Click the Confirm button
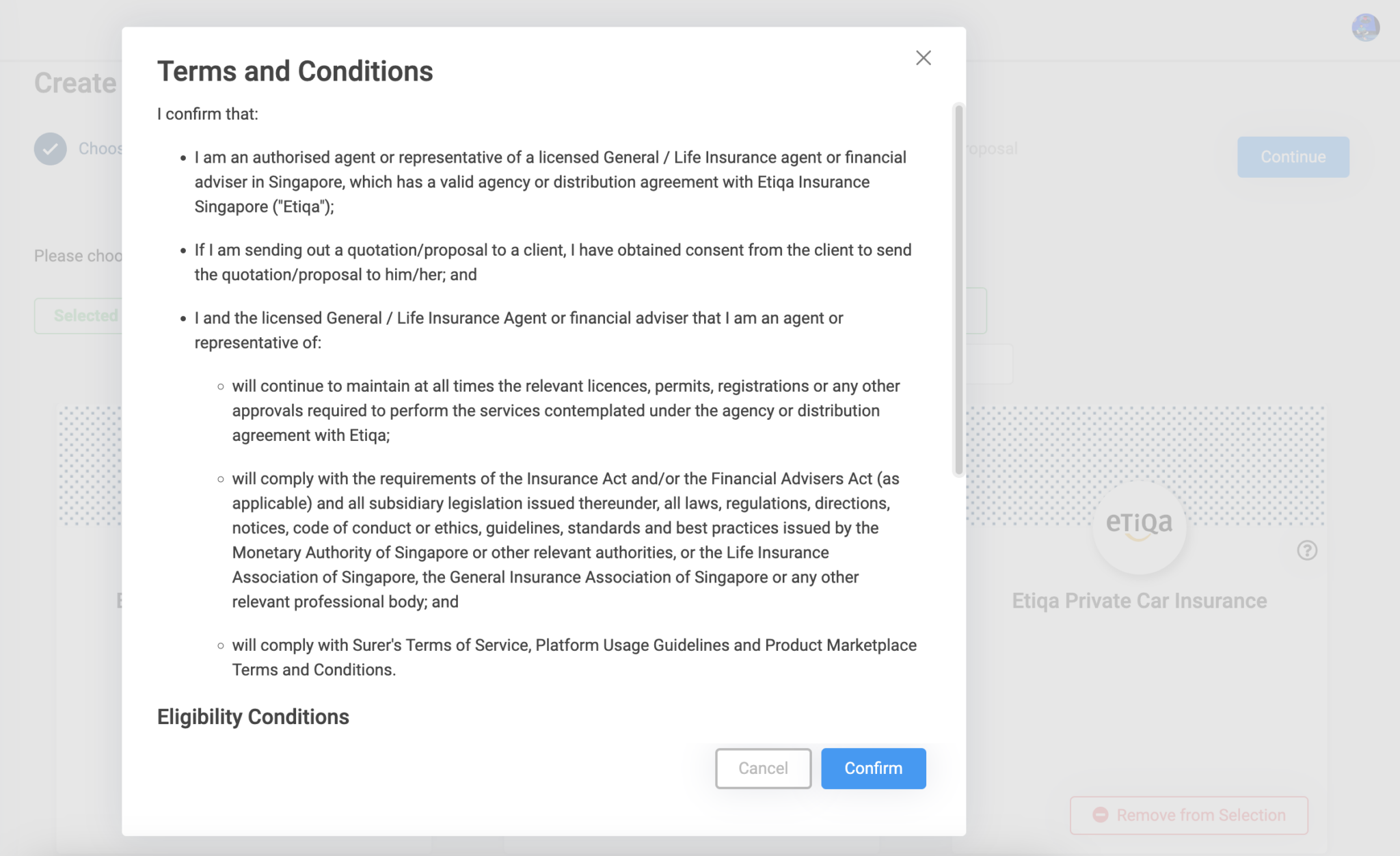The height and width of the screenshot is (856, 1400). (873, 768)
